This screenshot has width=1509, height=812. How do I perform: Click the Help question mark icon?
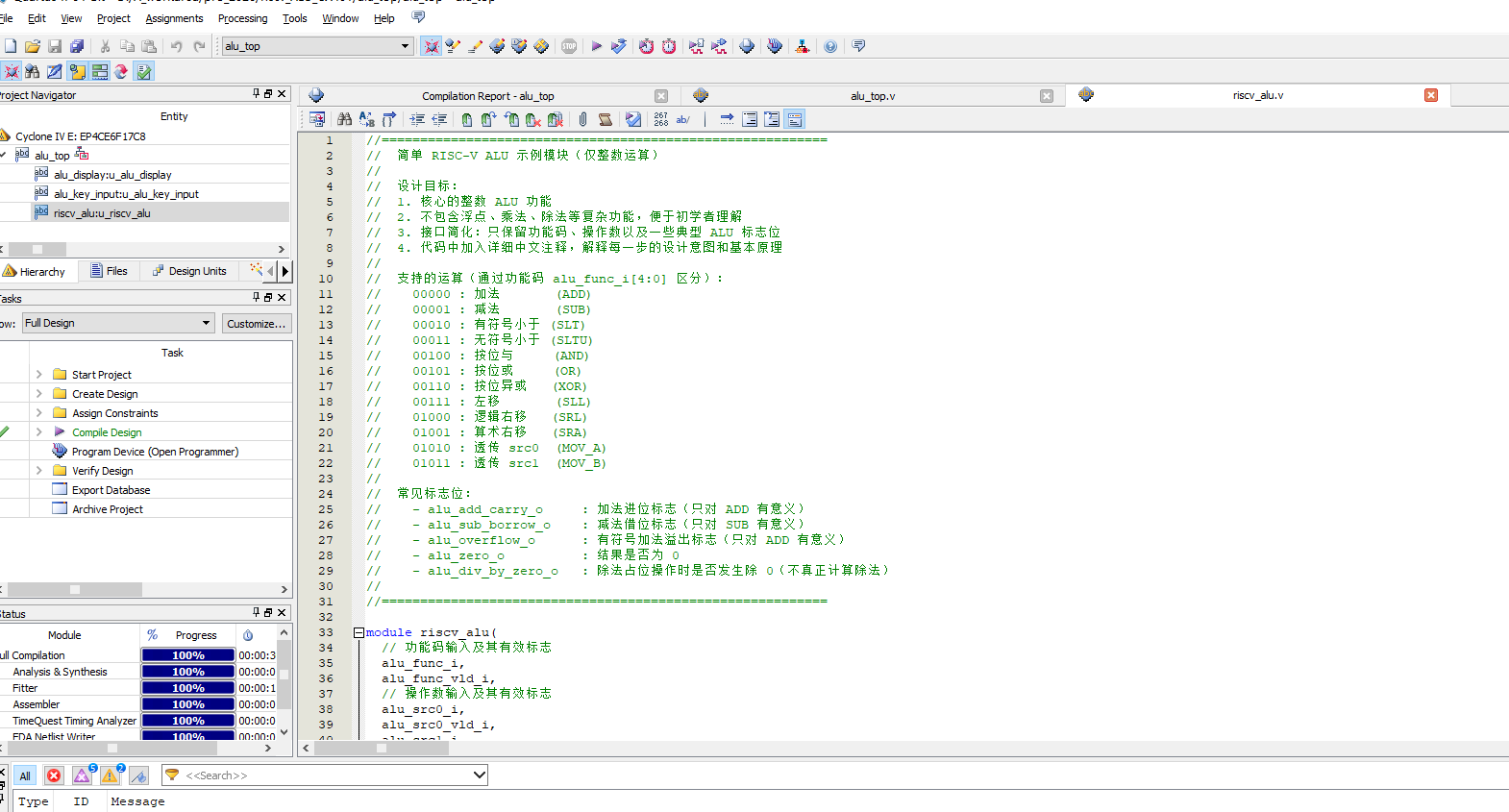point(830,46)
